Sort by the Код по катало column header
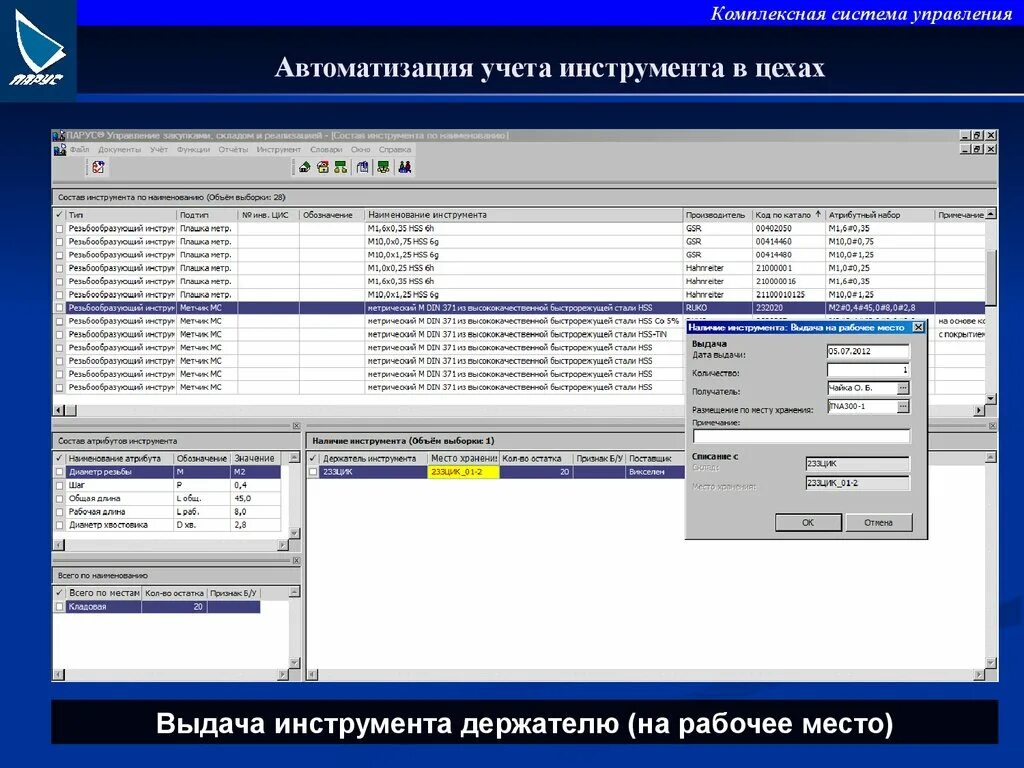 click(x=788, y=215)
